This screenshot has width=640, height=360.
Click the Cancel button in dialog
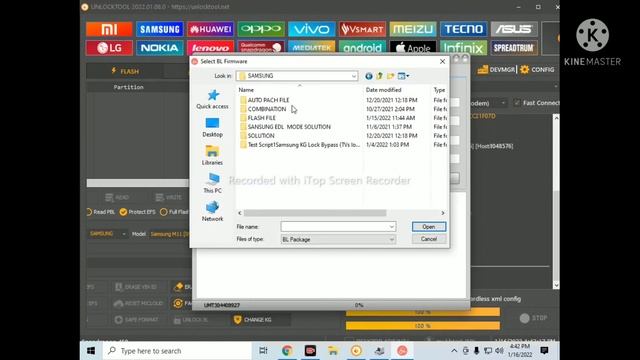pyautogui.click(x=429, y=239)
